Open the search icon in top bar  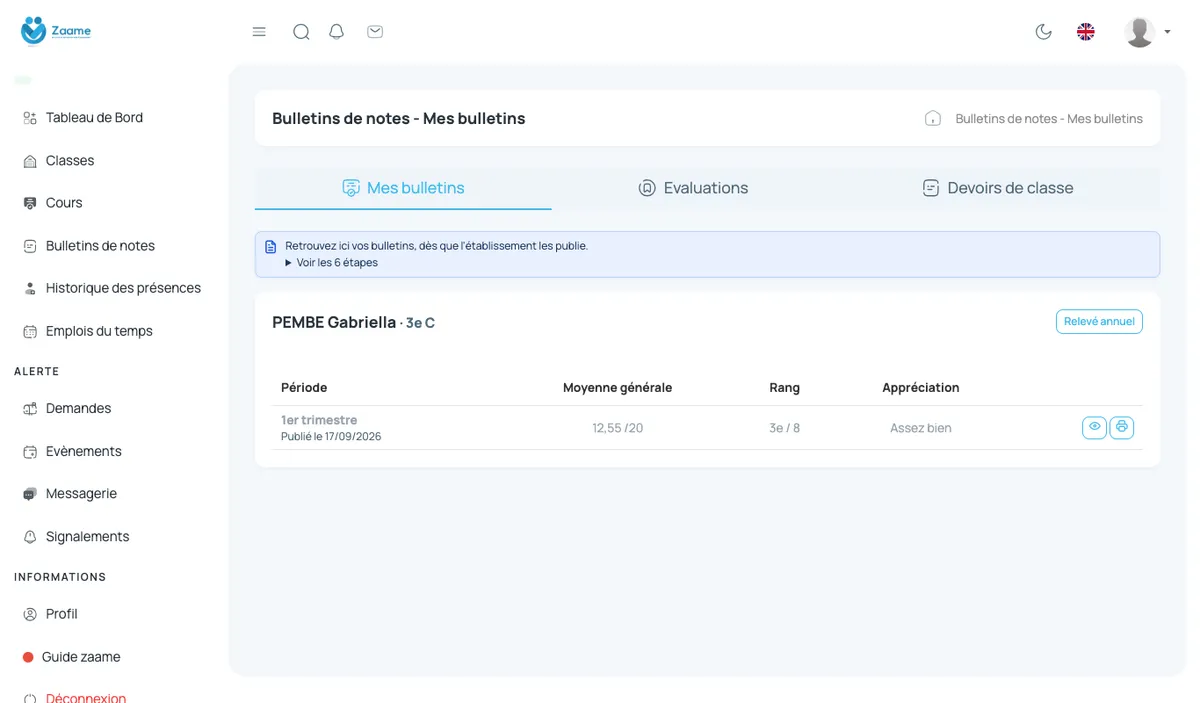(301, 32)
